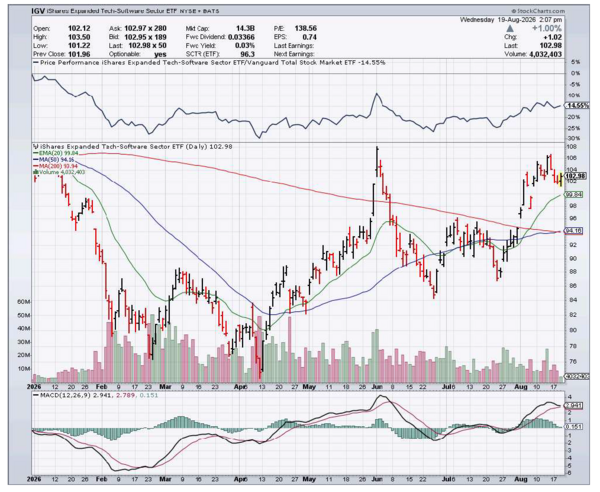The height and width of the screenshot is (492, 600).
Task: Click the red MA(200) line marker in legend
Action: pos(36,166)
